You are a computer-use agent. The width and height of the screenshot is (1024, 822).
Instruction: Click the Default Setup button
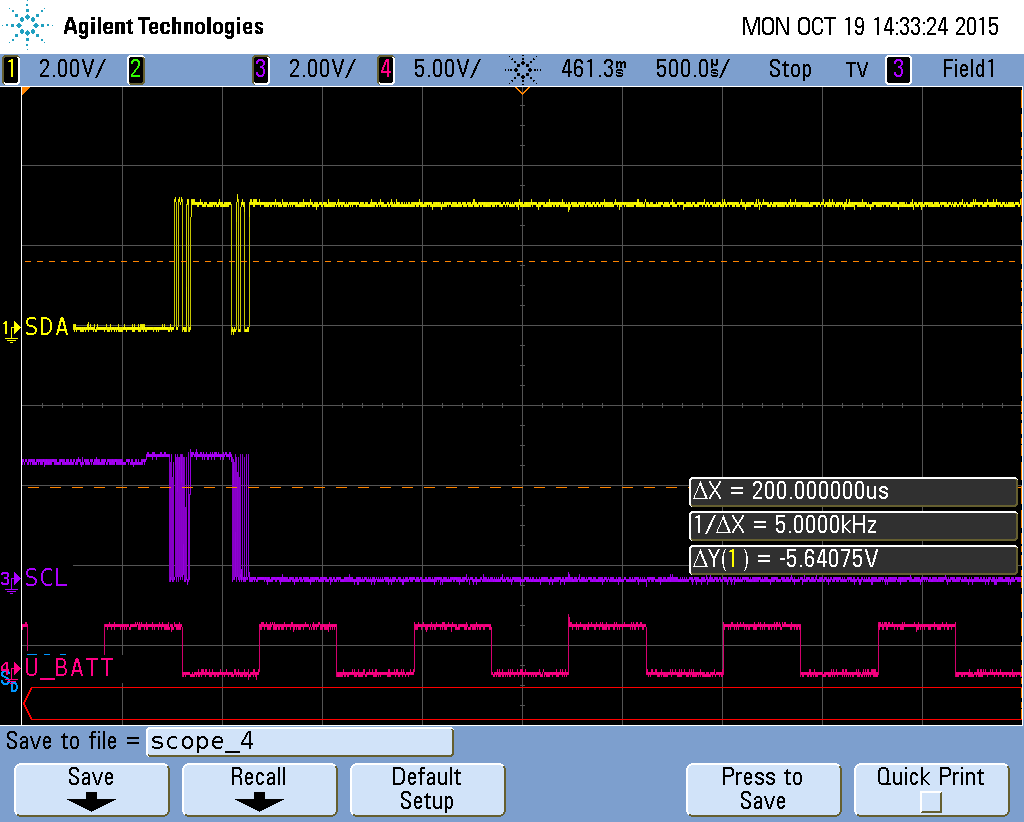coord(427,789)
